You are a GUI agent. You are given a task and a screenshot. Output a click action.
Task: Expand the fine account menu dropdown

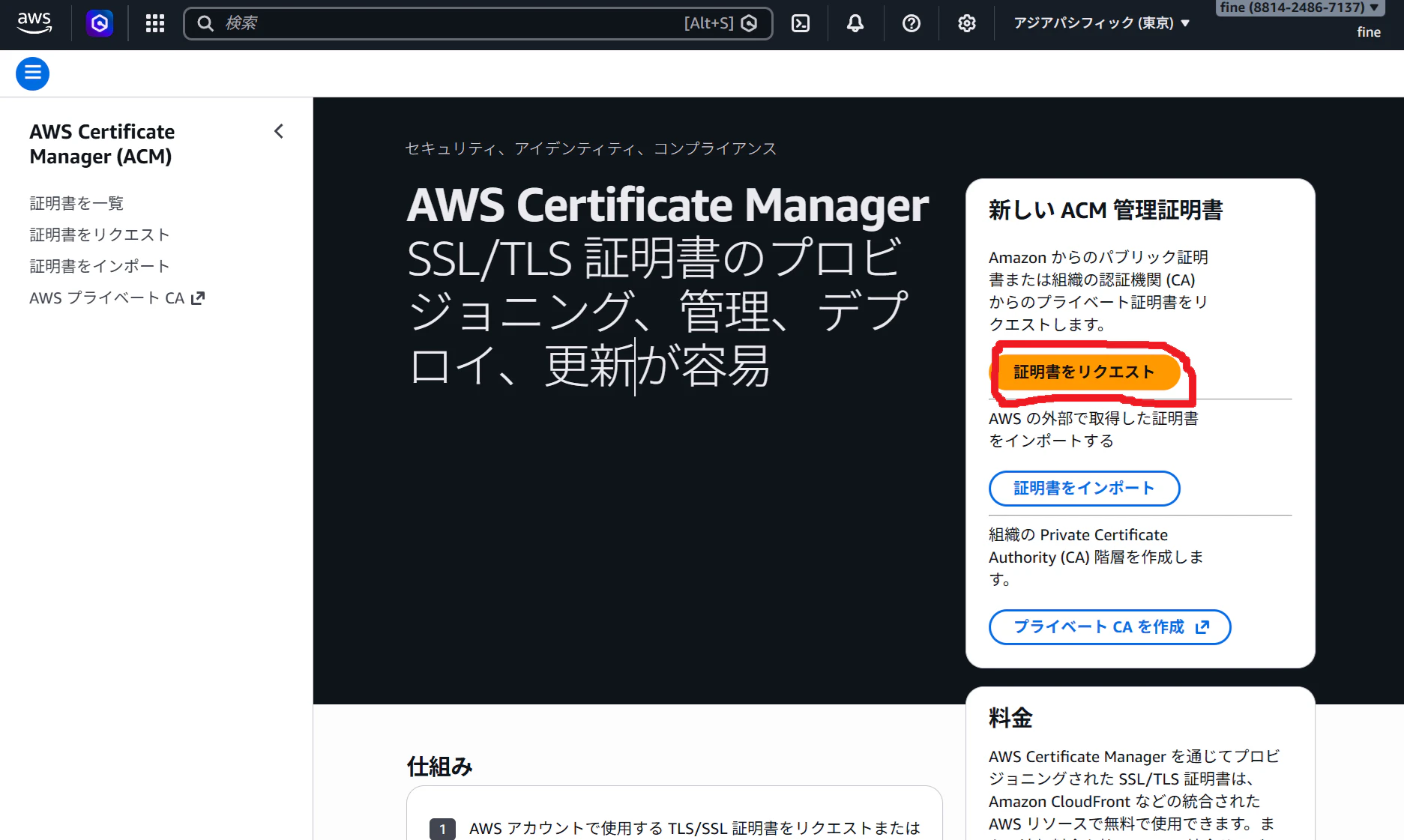pos(1300,7)
